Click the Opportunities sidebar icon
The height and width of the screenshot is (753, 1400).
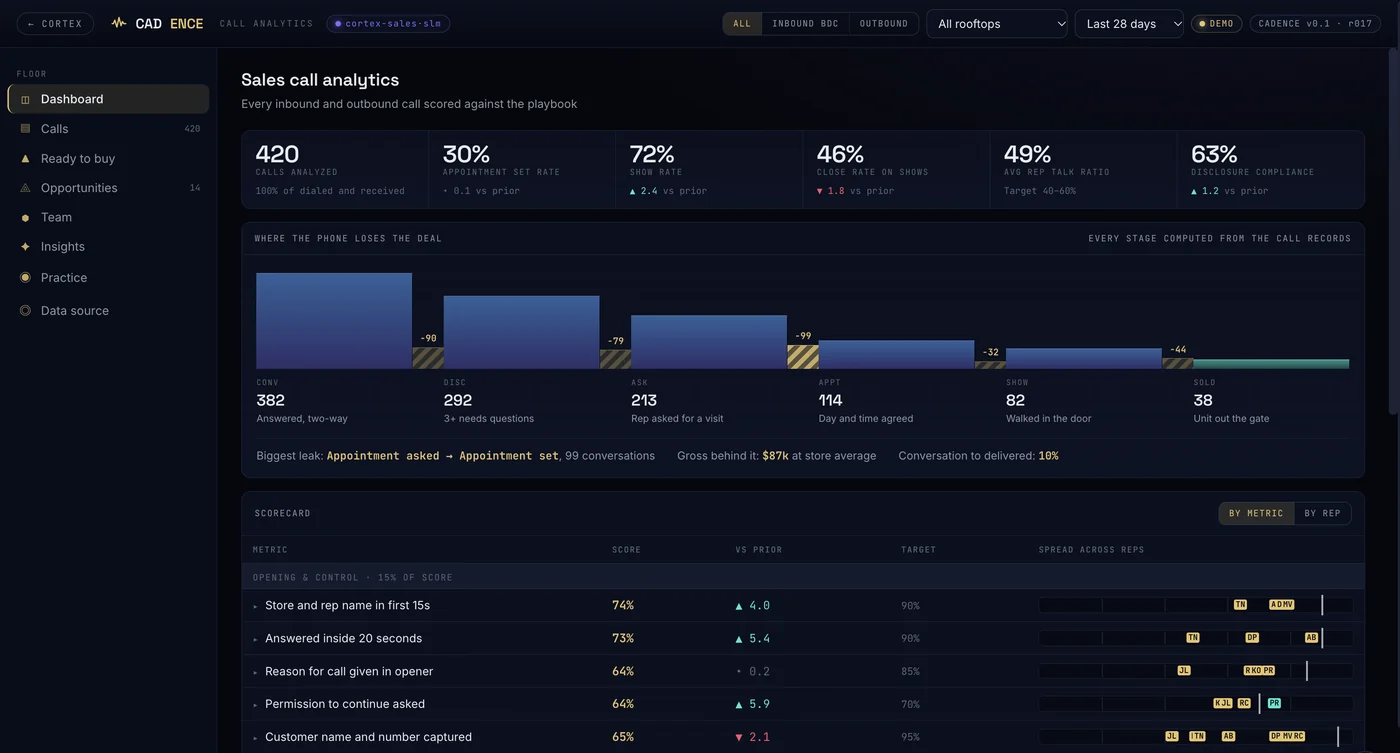(x=25, y=188)
